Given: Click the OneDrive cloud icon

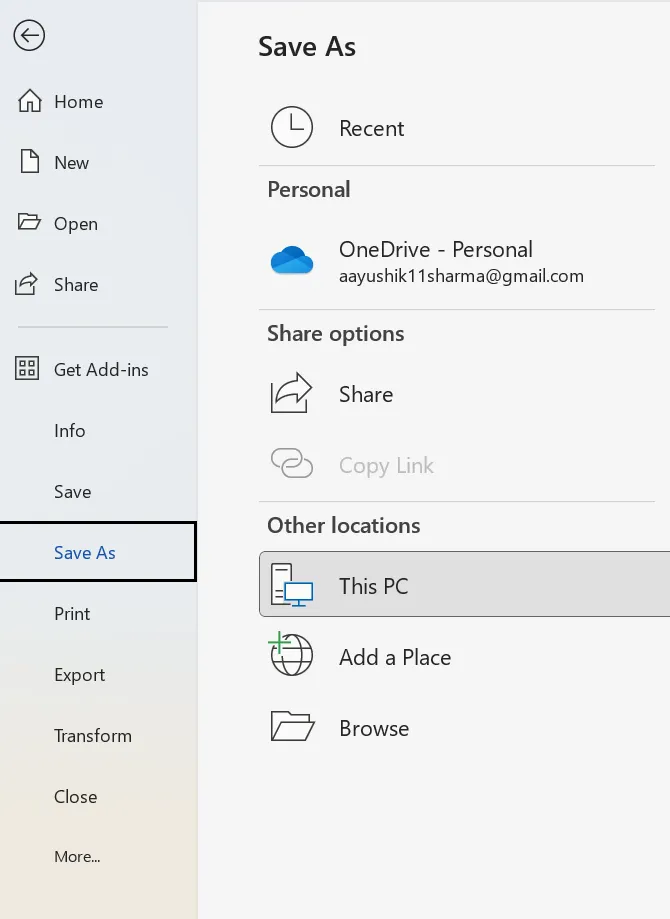Looking at the screenshot, I should pos(291,260).
